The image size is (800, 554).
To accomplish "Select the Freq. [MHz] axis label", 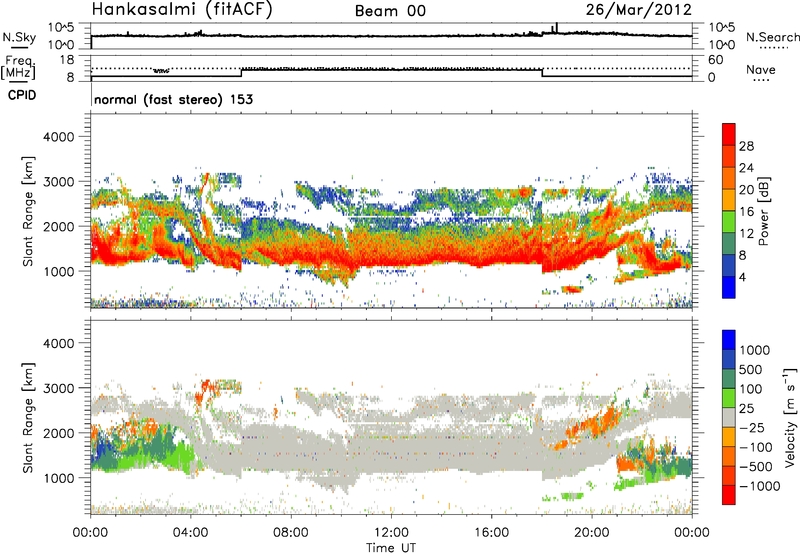I will click(x=19, y=68).
